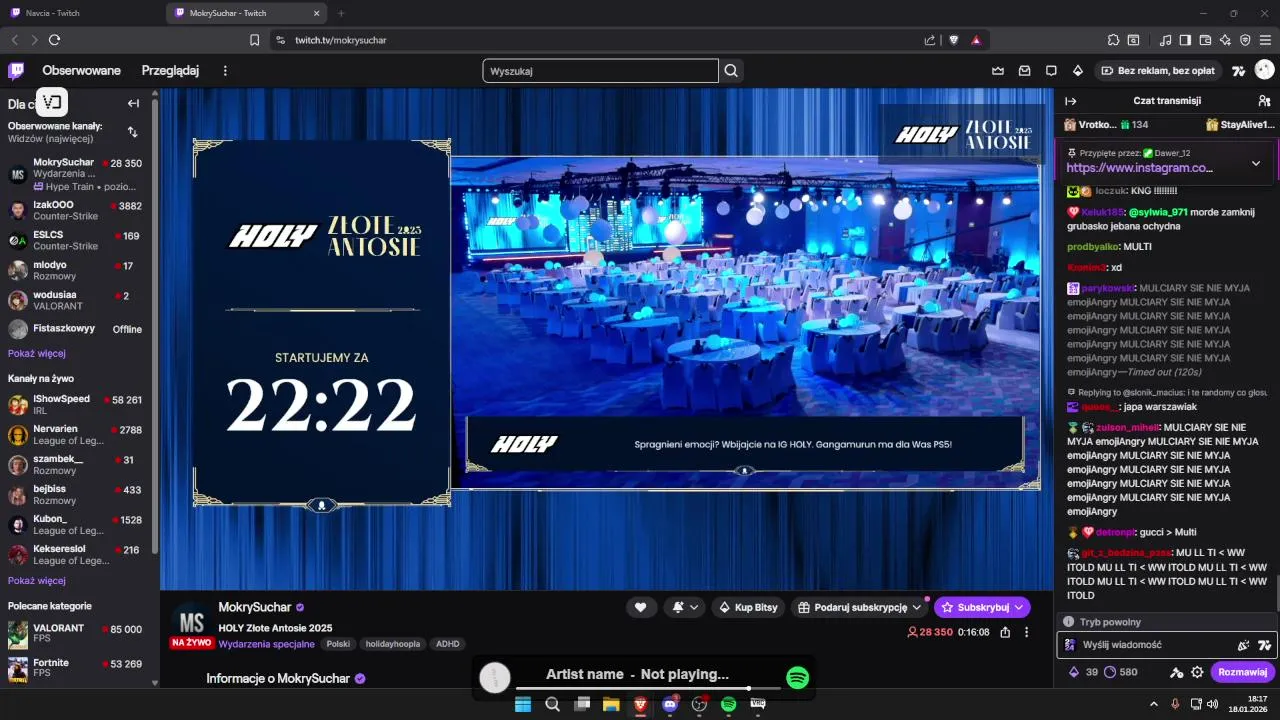Image resolution: width=1280 pixels, height=720 pixels.
Task: Switch to Navcia - Twitch browser tab
Action: [x=80, y=13]
